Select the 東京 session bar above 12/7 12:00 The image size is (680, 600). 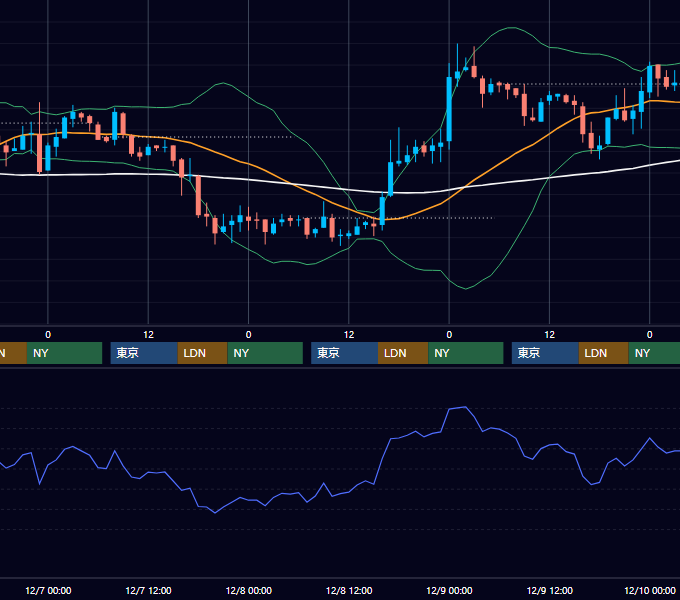[144, 353]
